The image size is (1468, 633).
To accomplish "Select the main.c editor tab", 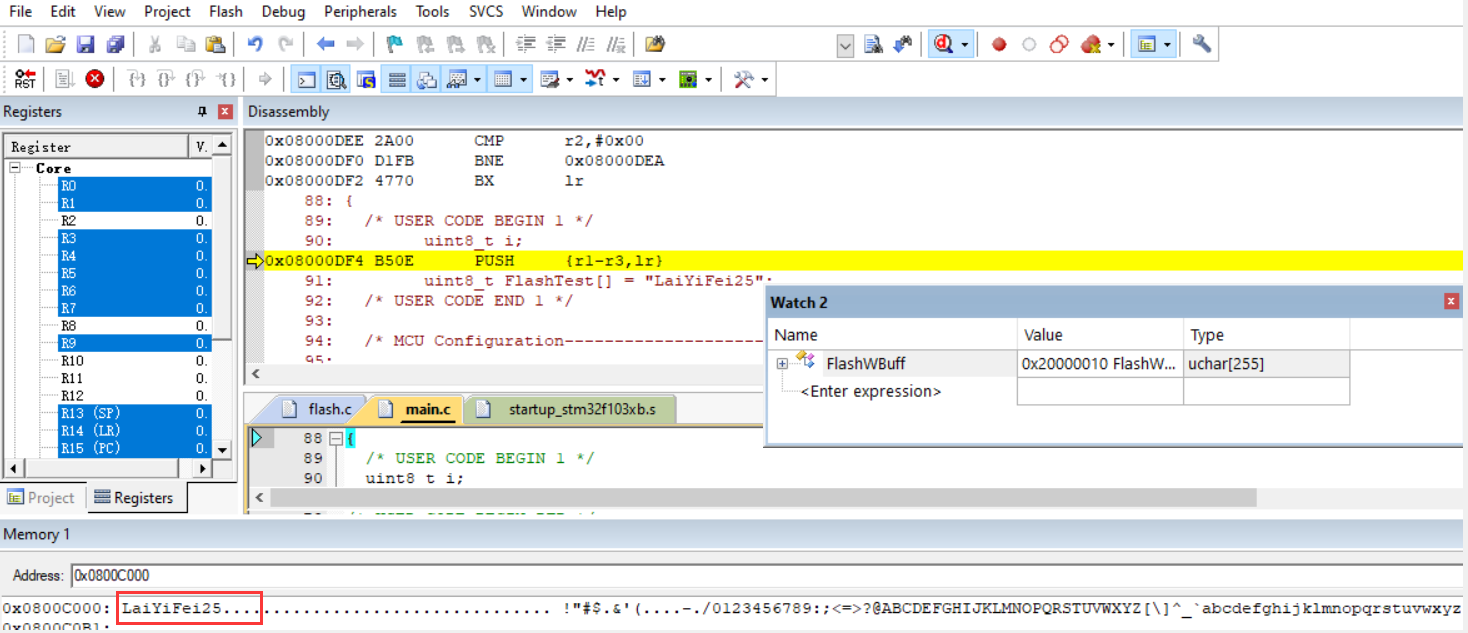I will pyautogui.click(x=417, y=409).
